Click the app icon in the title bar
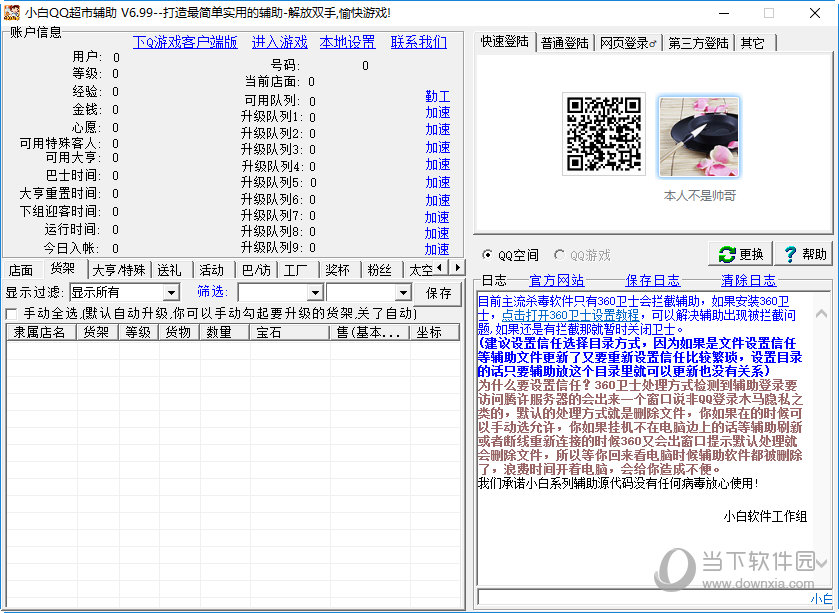The height and width of the screenshot is (613, 839). tap(12, 12)
